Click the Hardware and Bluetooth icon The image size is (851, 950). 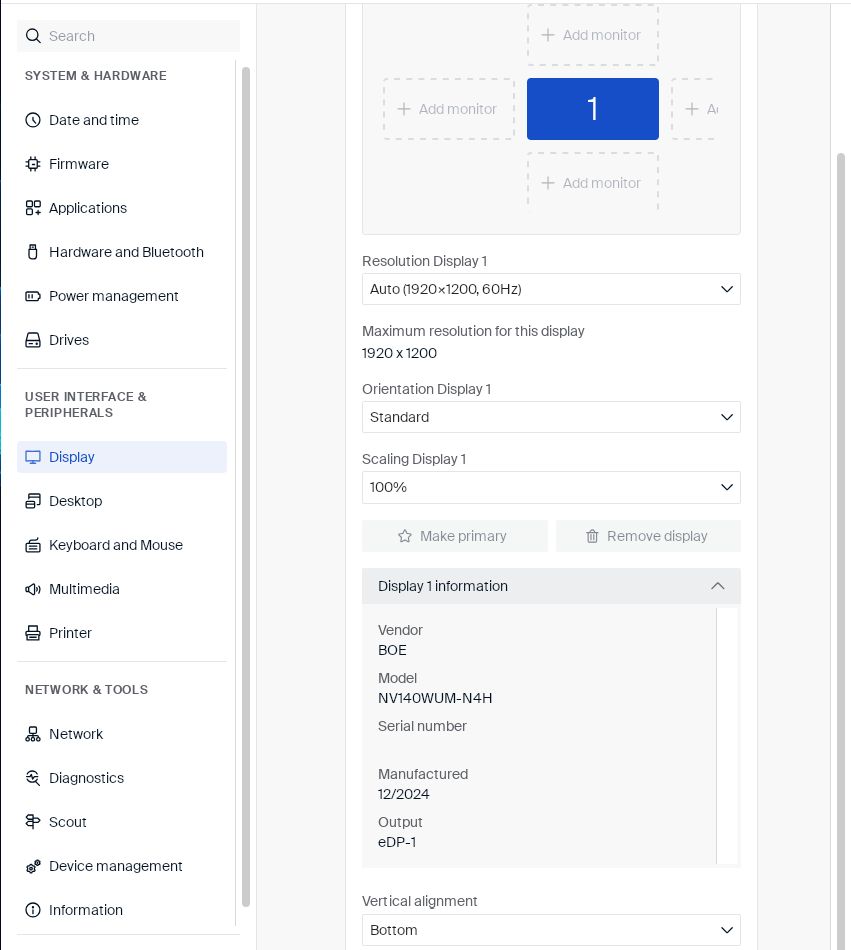tap(33, 252)
